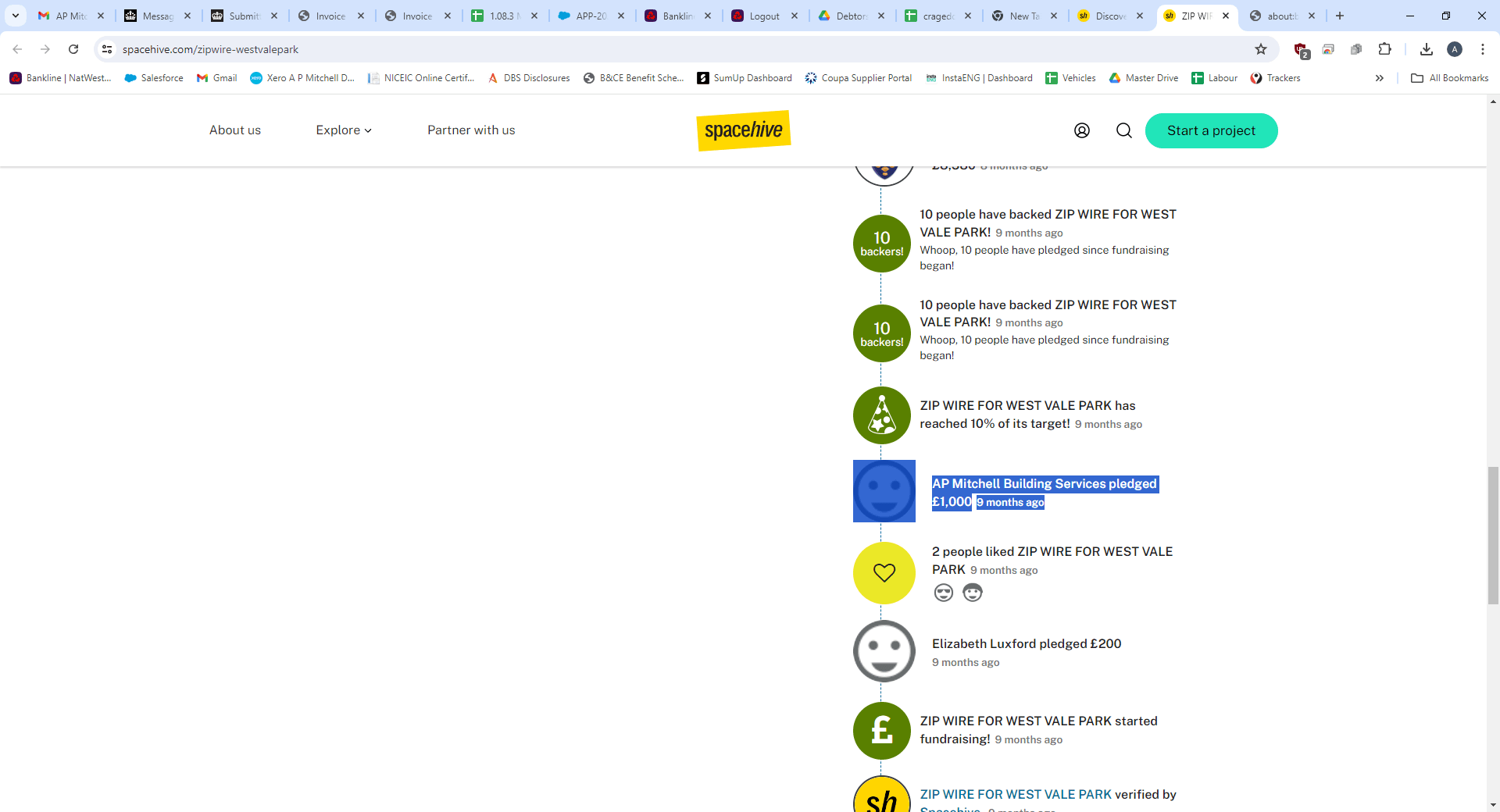Screen dimensions: 1500x812
Task: Click the scrollbar down arrow
Action: pyautogui.click(x=1493, y=805)
